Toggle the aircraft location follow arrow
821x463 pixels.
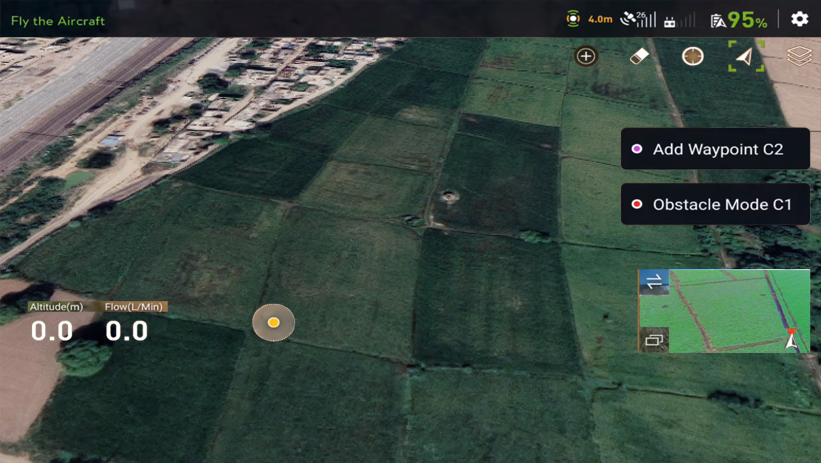745,56
